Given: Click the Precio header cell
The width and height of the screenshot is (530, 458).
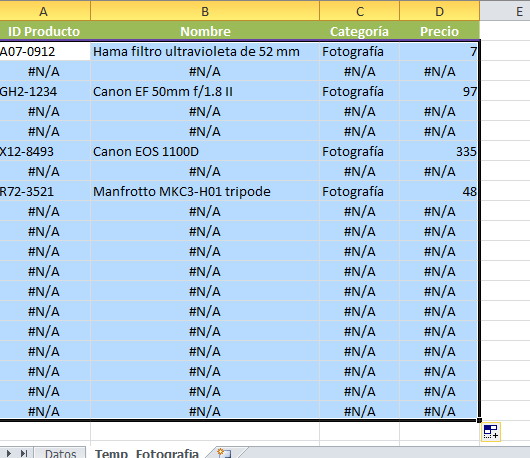Looking at the screenshot, I should pos(439,31).
